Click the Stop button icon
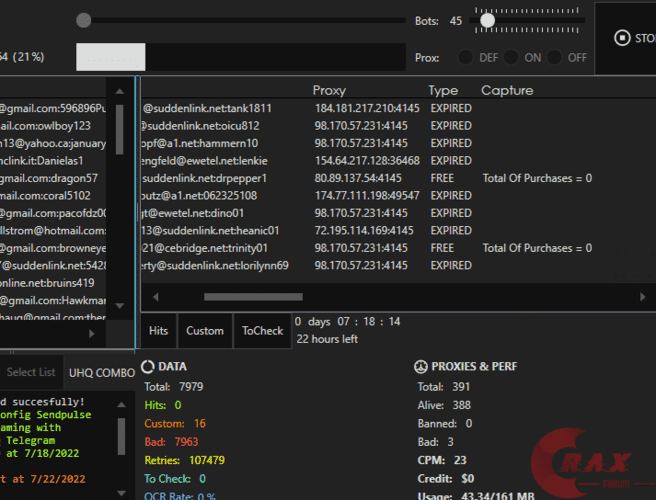 [621, 38]
